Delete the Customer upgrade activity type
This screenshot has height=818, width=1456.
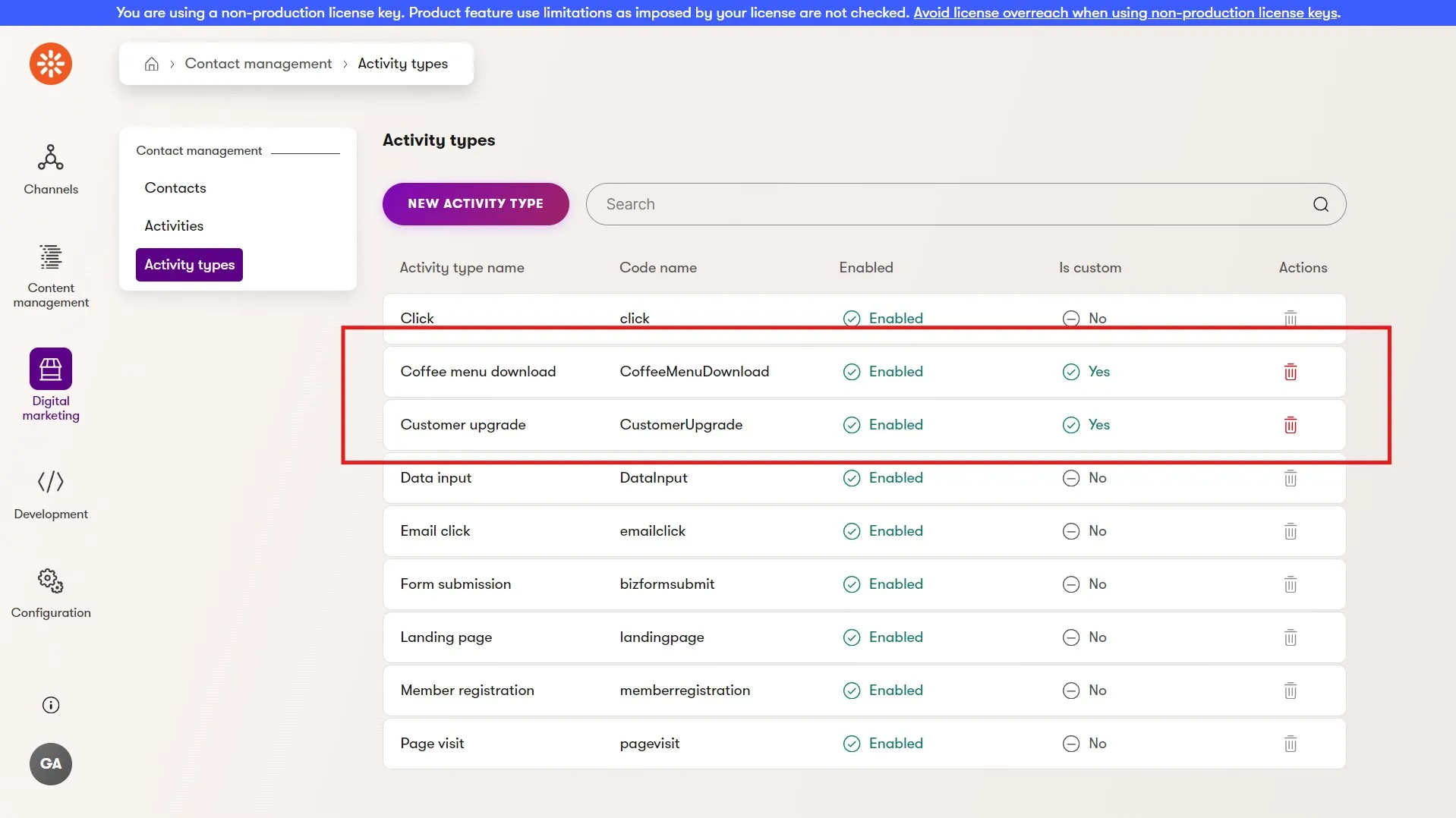[1290, 425]
